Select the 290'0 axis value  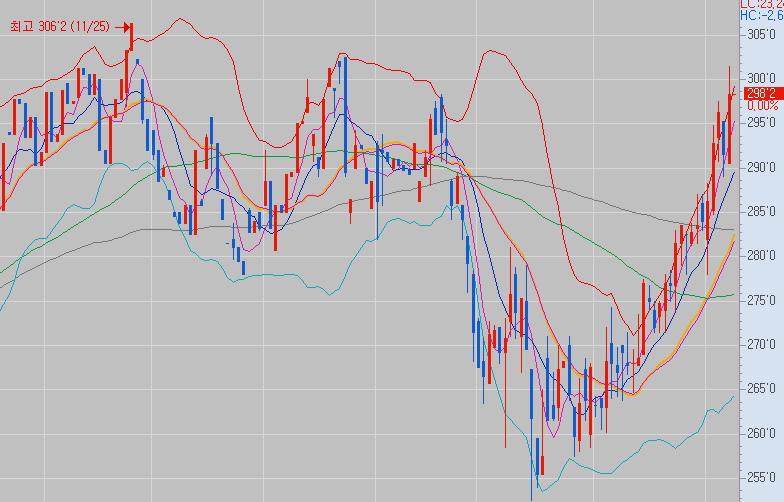pyautogui.click(x=762, y=168)
